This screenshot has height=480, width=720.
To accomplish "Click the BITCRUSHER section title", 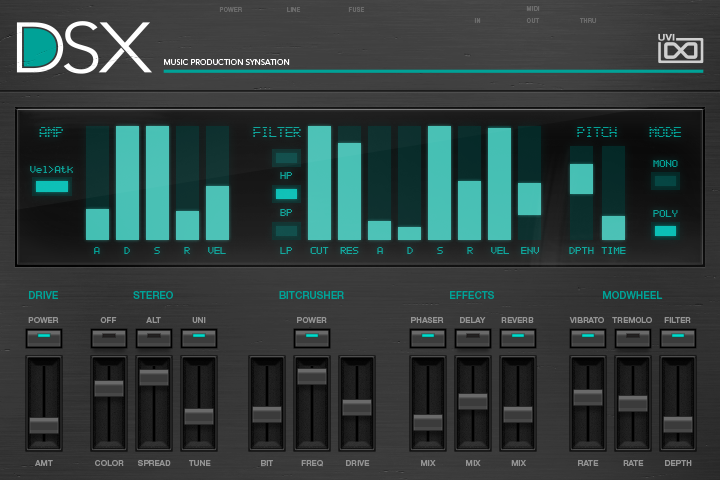I will (311, 295).
